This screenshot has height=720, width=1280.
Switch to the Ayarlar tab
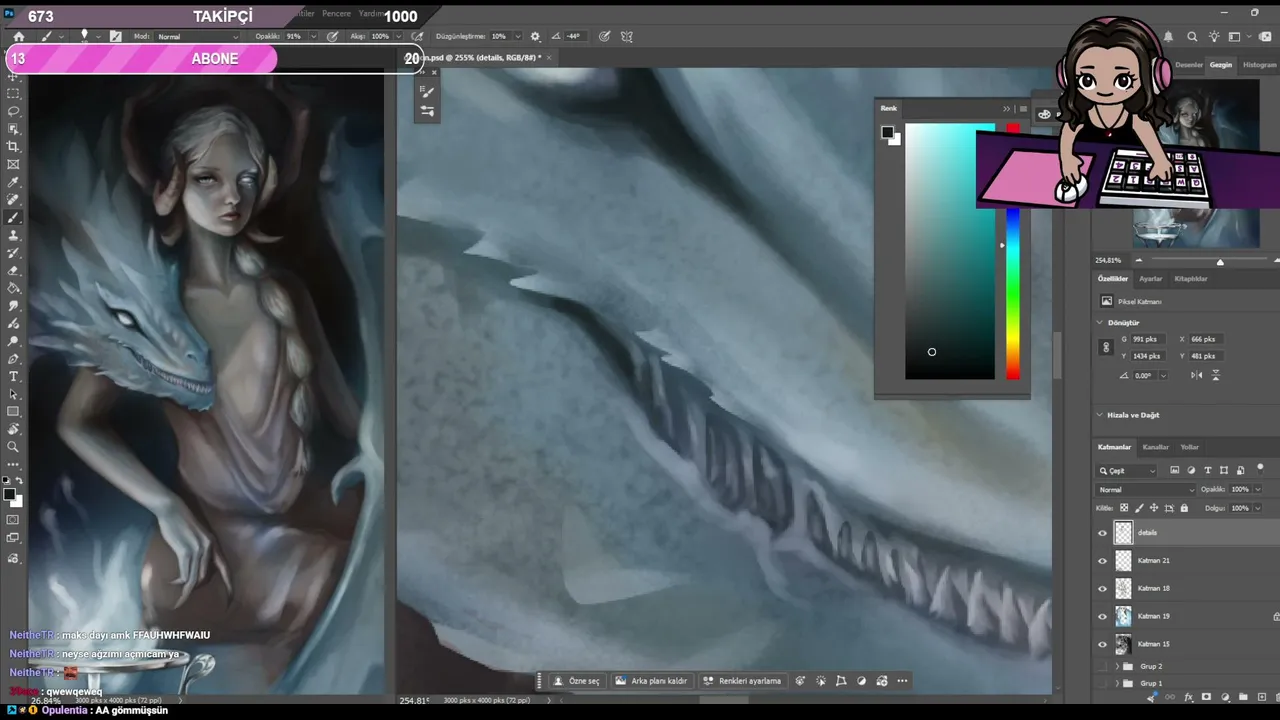(x=1151, y=279)
